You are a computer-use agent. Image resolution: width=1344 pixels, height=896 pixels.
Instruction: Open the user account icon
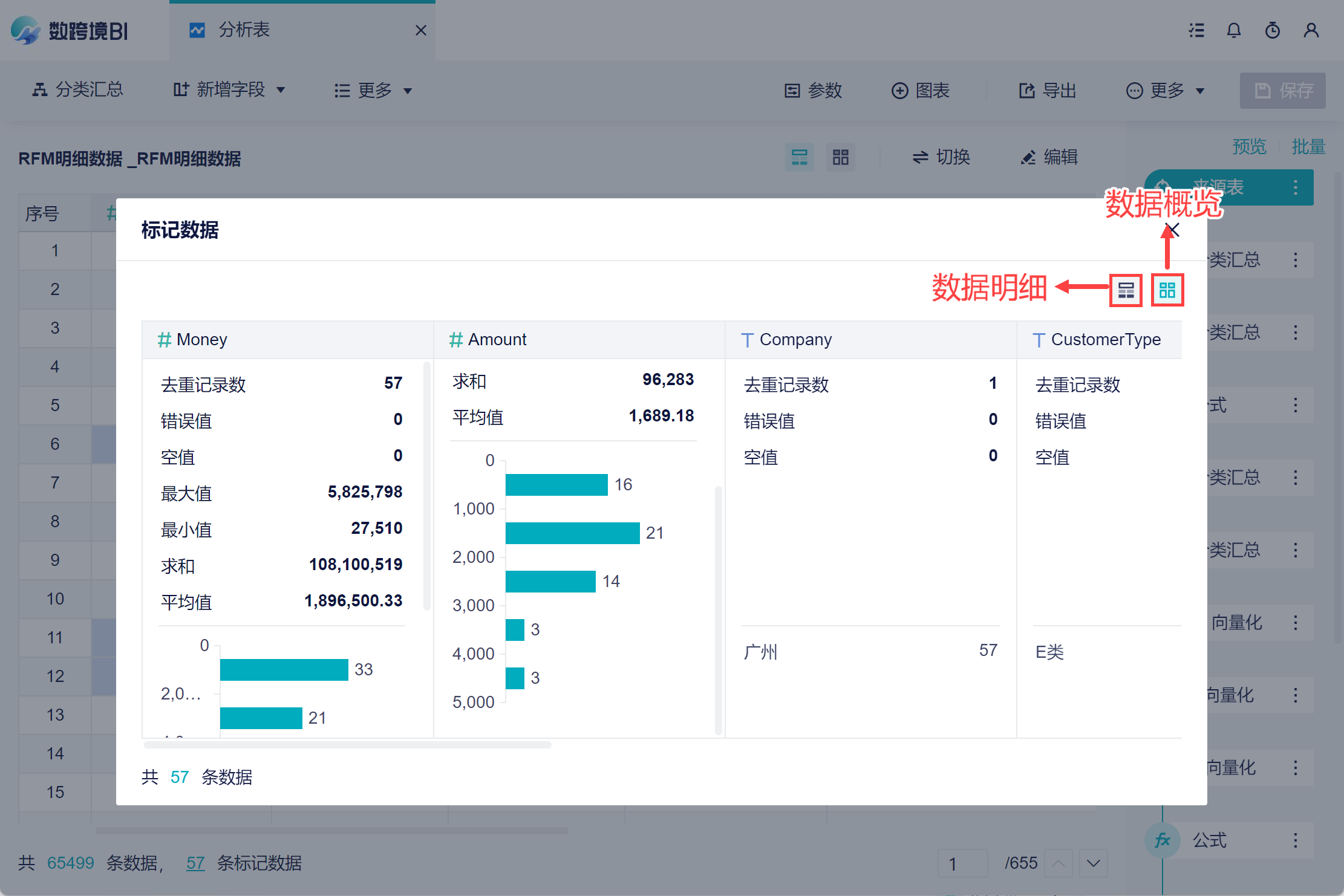pos(1311,30)
